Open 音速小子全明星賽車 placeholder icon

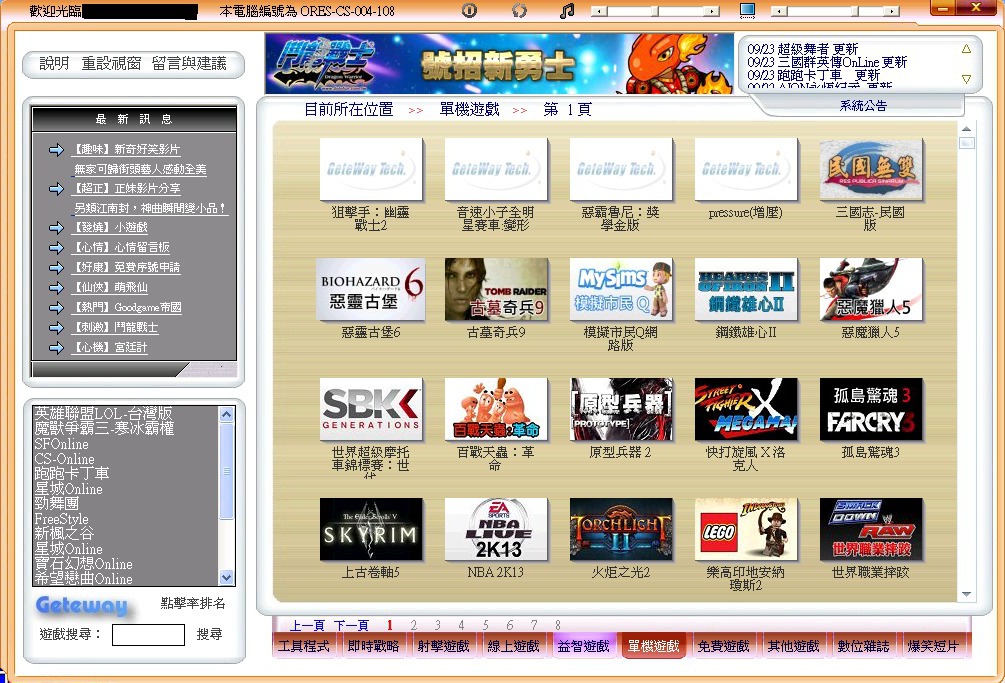tap(496, 169)
